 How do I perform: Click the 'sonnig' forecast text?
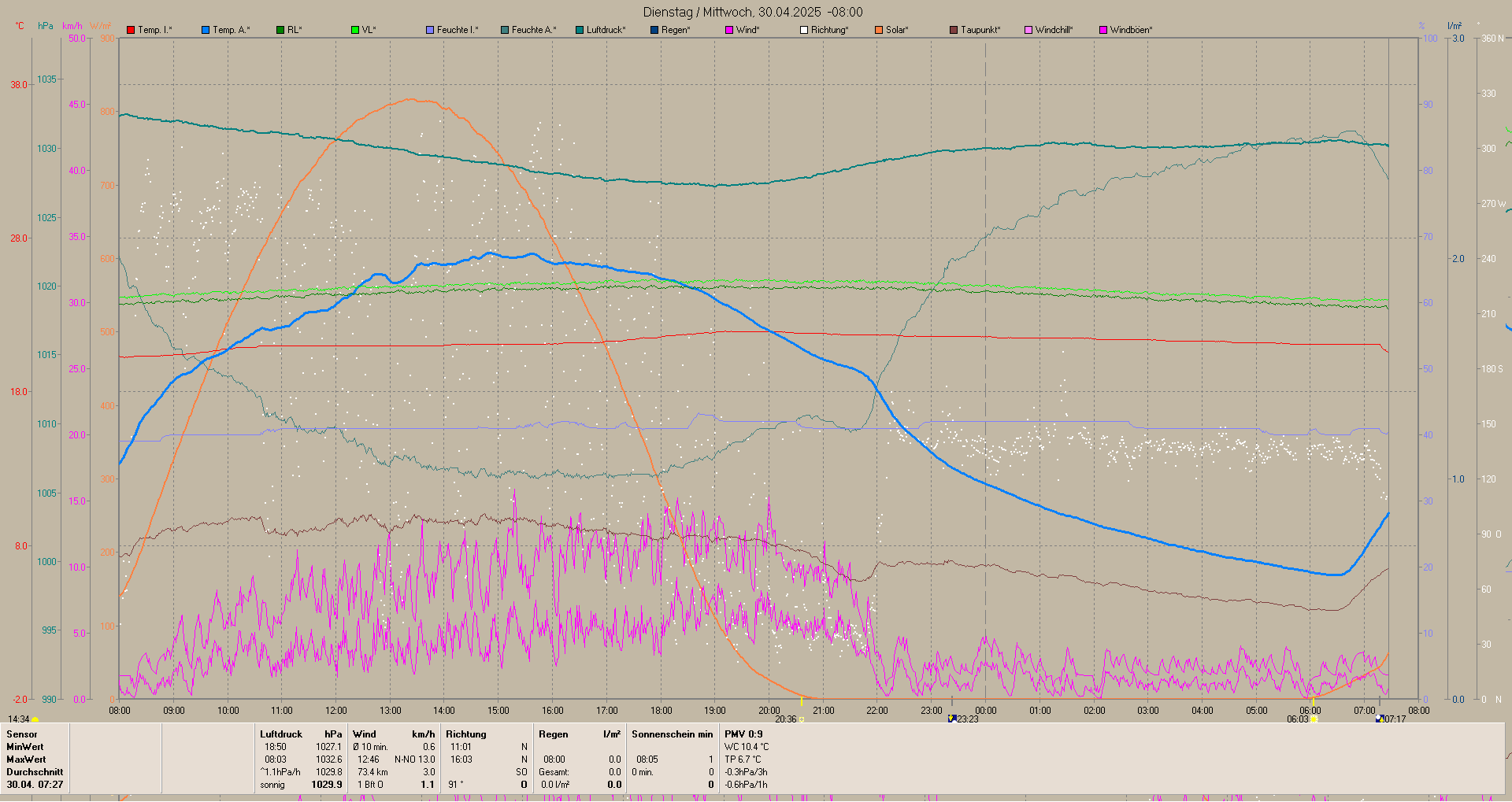[272, 785]
